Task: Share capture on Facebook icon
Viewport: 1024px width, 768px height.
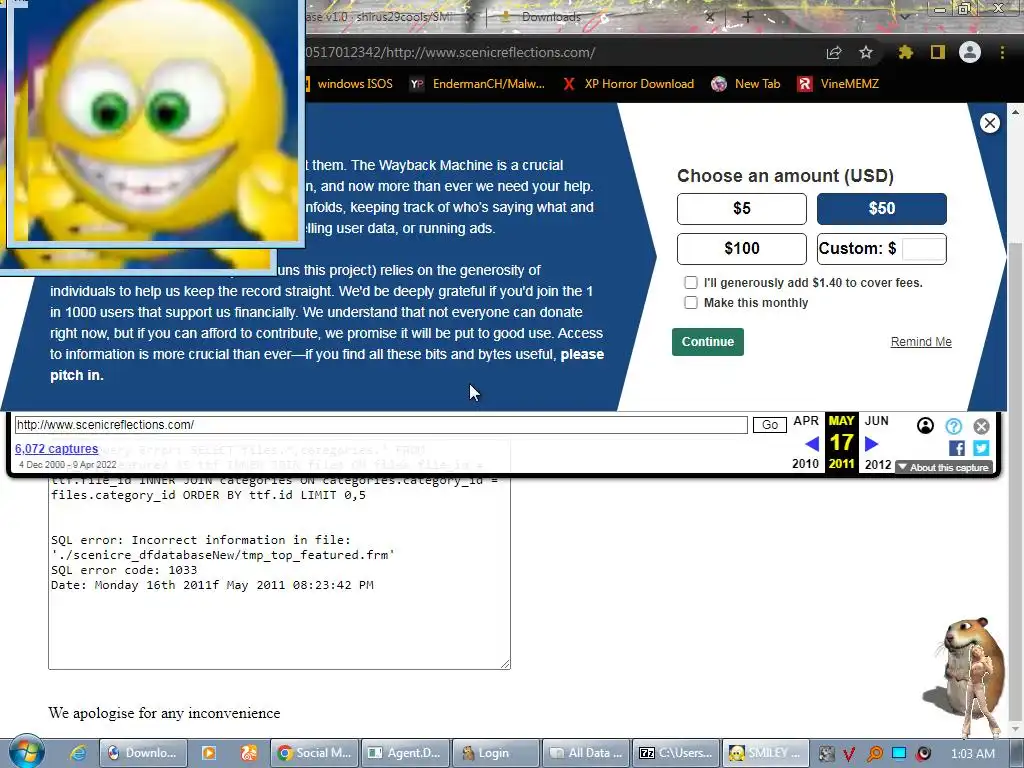Action: point(957,448)
